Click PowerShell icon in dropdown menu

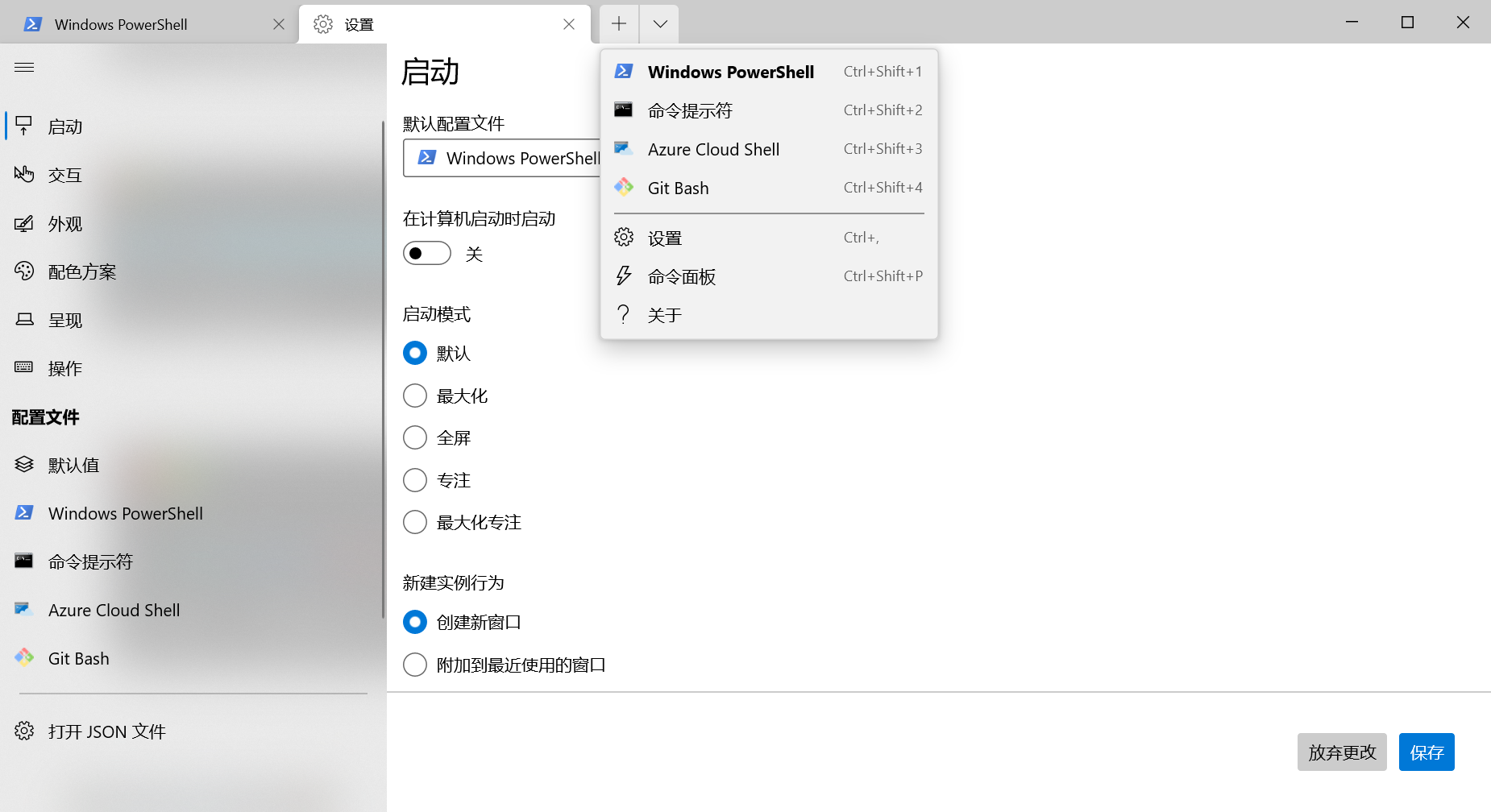pos(624,71)
